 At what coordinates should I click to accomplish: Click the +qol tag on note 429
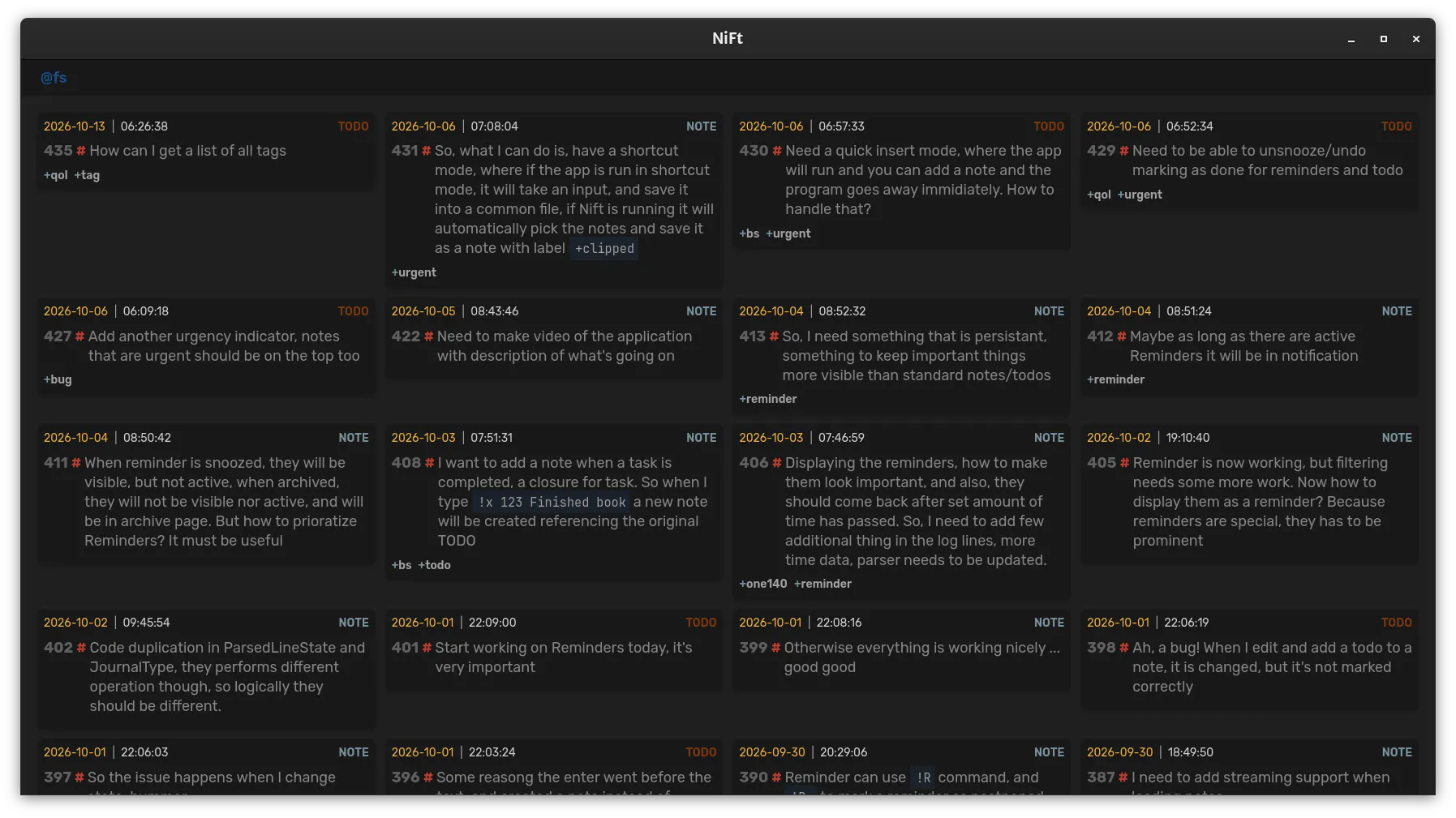1099,195
